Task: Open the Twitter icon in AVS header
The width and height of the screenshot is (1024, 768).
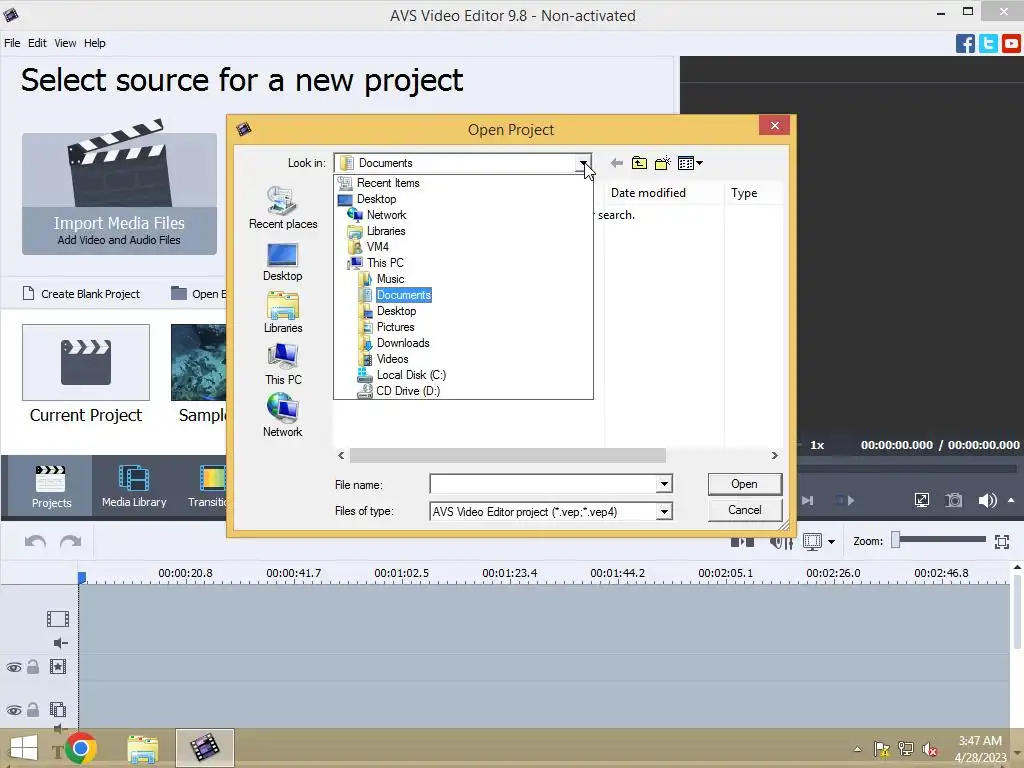Action: point(988,44)
